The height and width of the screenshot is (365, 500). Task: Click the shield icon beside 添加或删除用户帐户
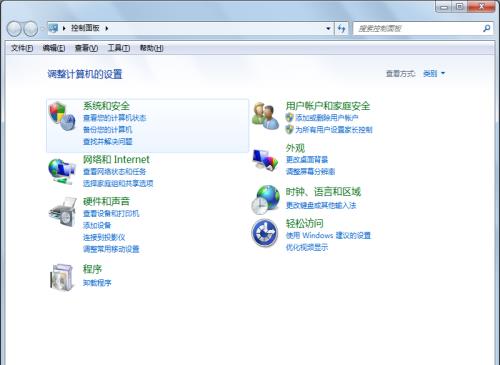coord(289,117)
